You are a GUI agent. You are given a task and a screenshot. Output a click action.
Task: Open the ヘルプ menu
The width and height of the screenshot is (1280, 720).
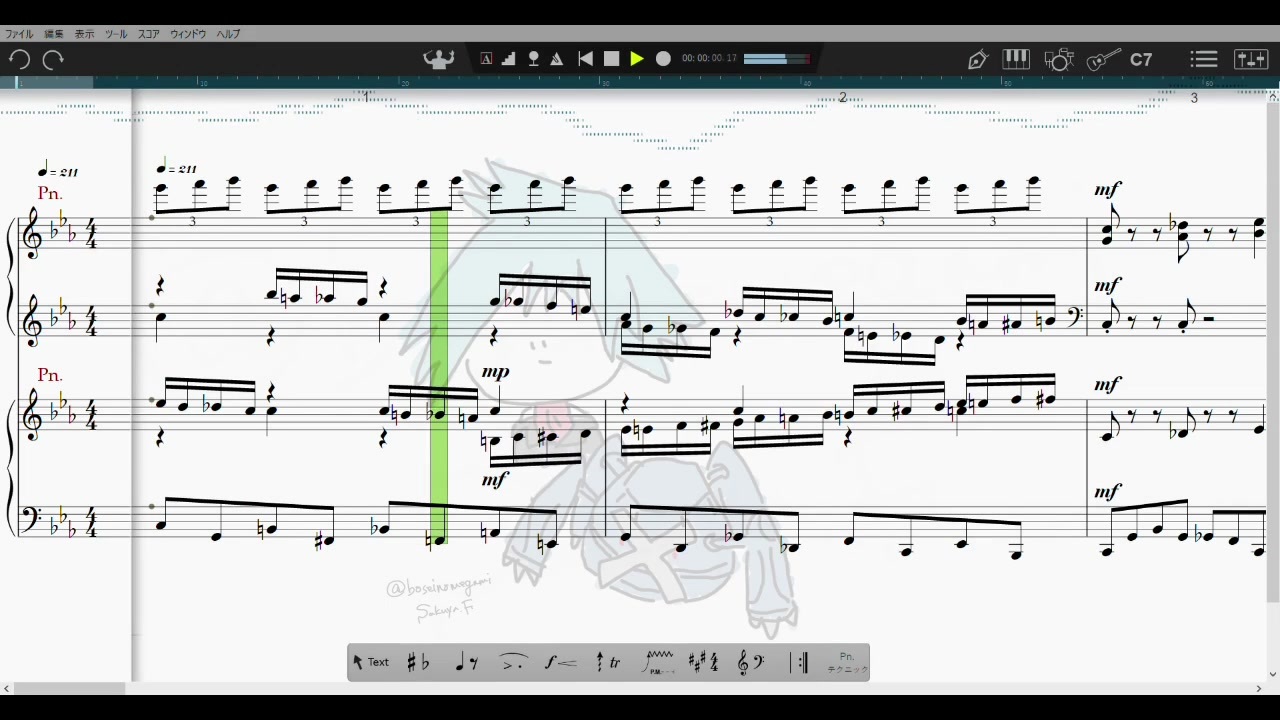click(229, 34)
